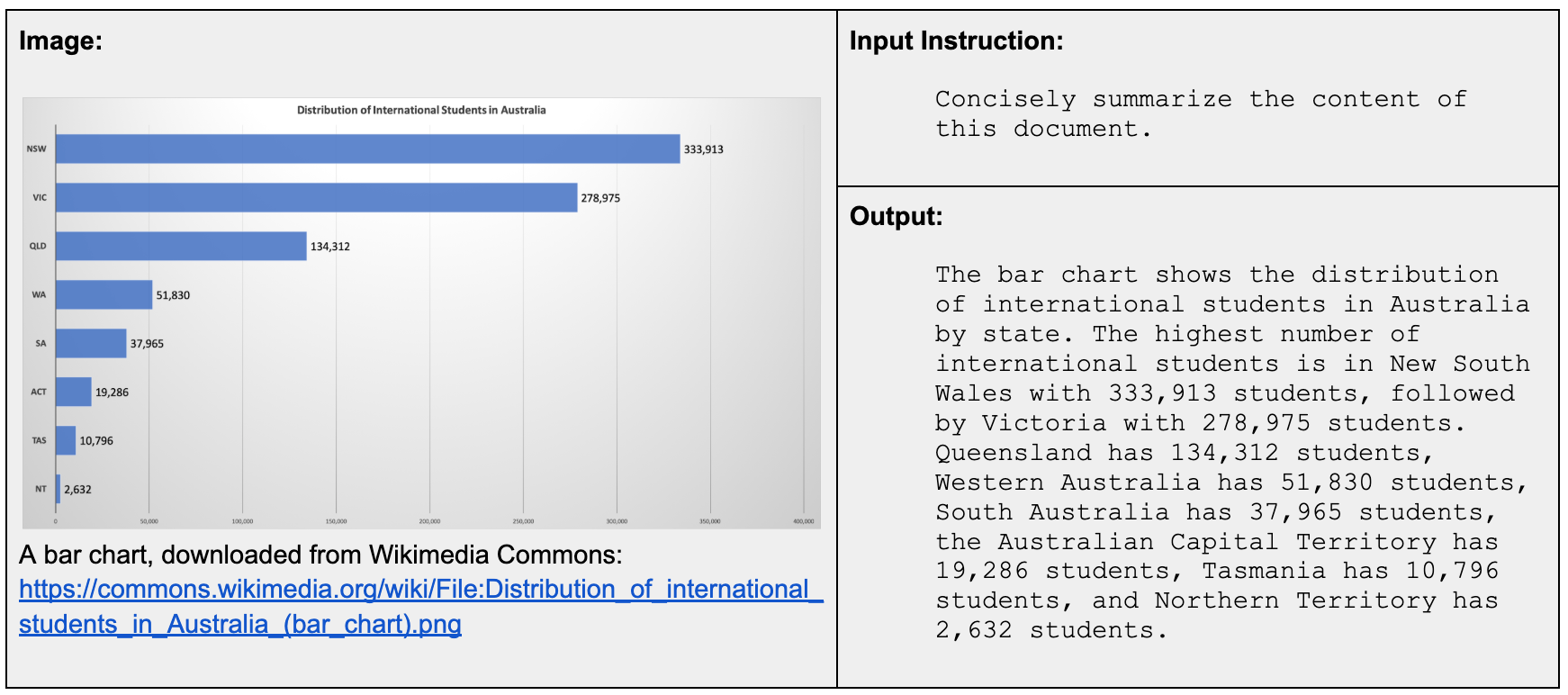The width and height of the screenshot is (1568, 695).
Task: Click the SA axis label
Action: [x=41, y=343]
